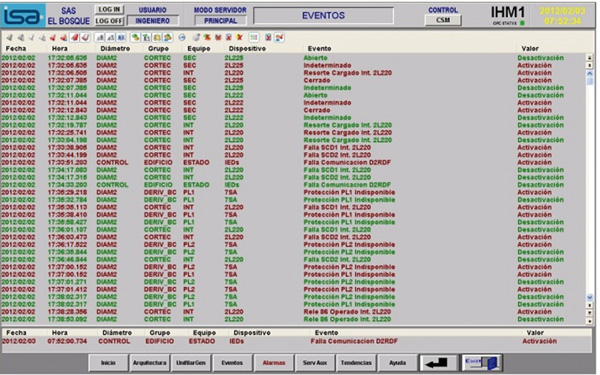Select the event at 17:38:53.092
600x375 pixels.
click(292, 319)
